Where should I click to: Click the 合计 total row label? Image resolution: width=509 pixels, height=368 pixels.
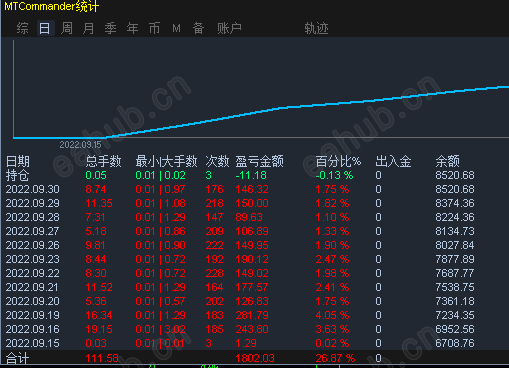click(x=18, y=359)
